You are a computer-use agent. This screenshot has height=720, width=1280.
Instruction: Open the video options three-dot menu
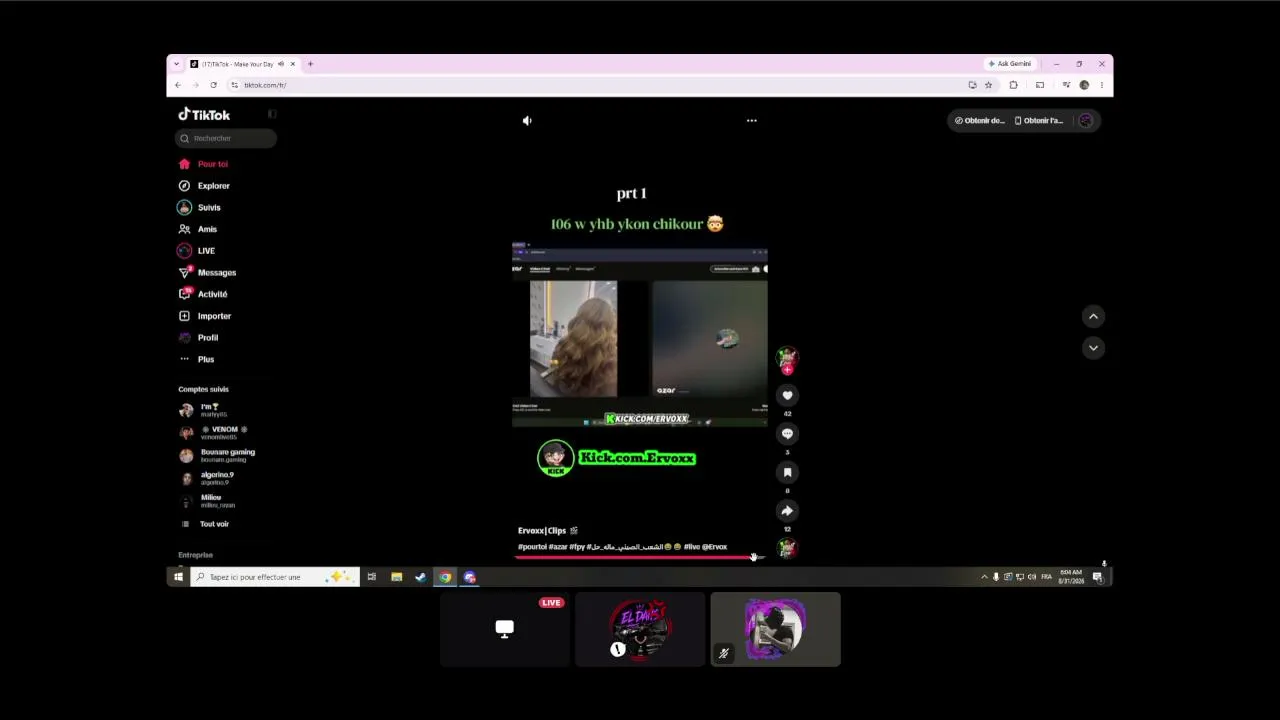point(752,121)
